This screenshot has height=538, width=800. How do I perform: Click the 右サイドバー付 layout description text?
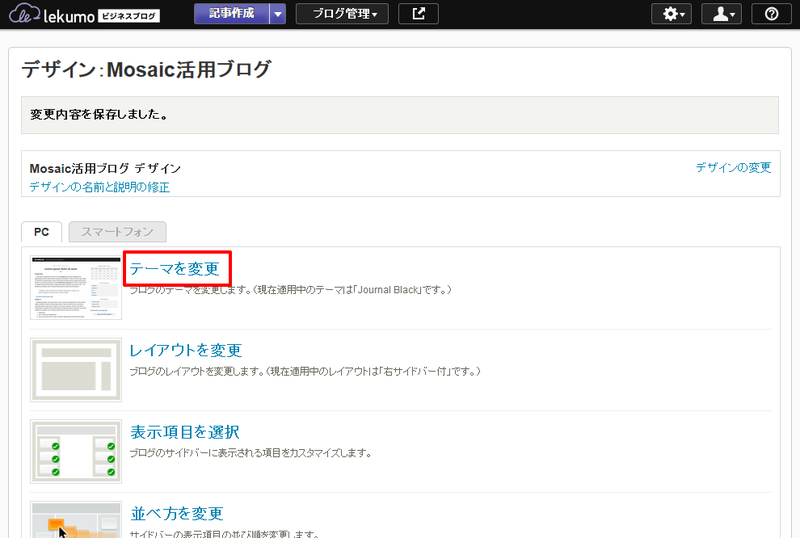pyautogui.click(x=305, y=372)
